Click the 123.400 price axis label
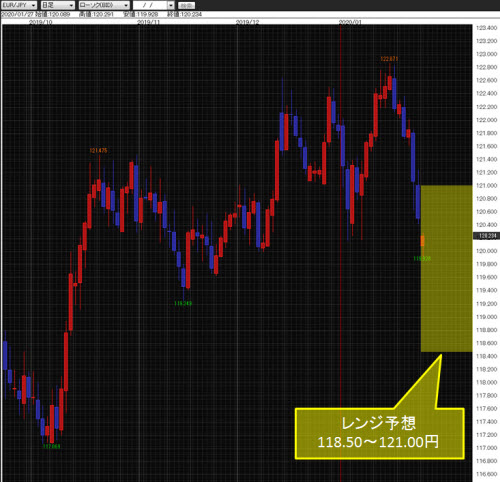The width and height of the screenshot is (500, 482). (486, 28)
